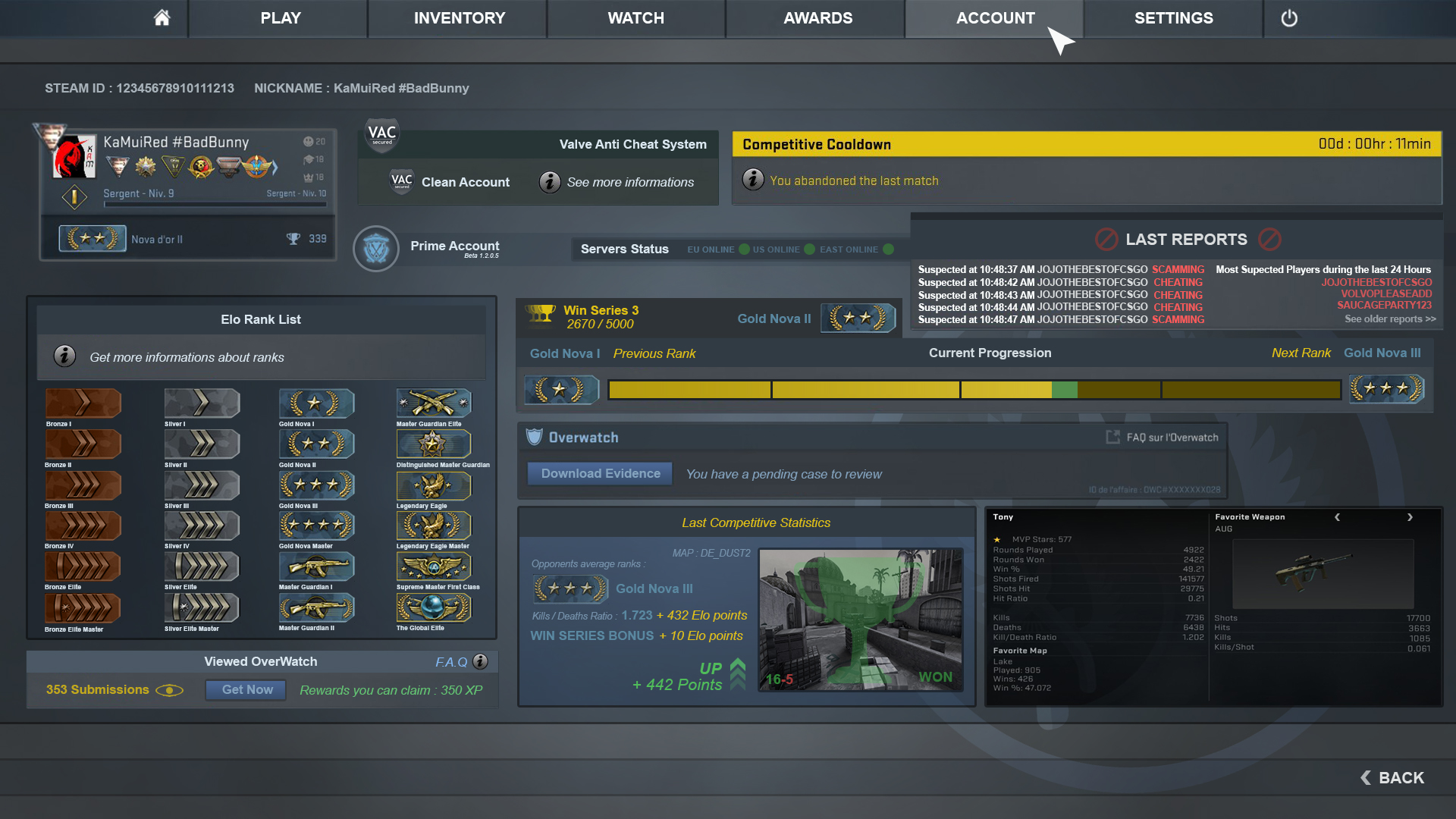The image size is (1456, 819).
Task: Select the Bronze I rank badge
Action: [83, 403]
